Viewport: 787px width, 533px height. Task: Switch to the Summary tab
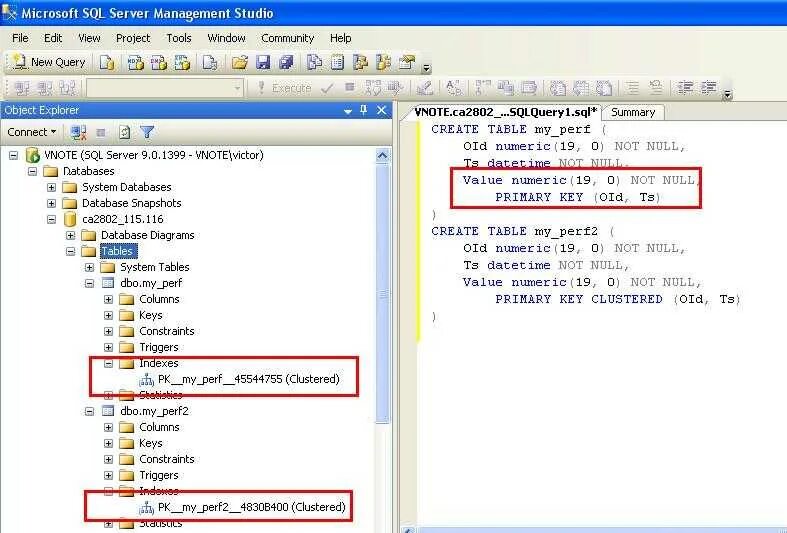(633, 112)
